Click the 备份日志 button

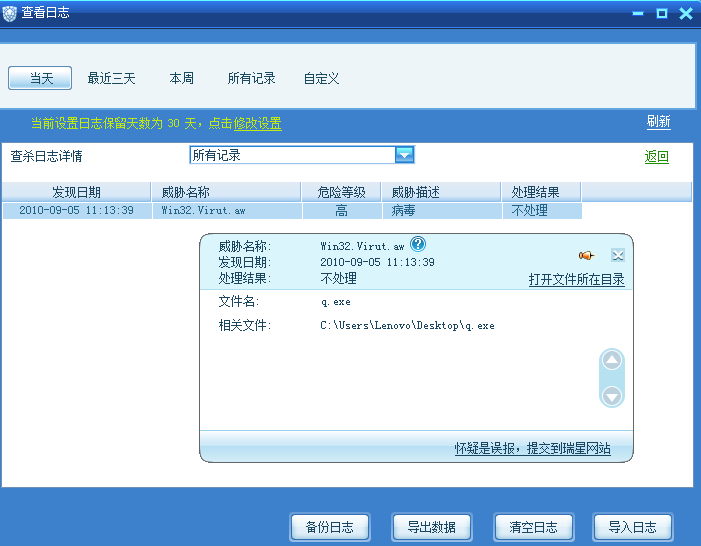(x=330, y=527)
